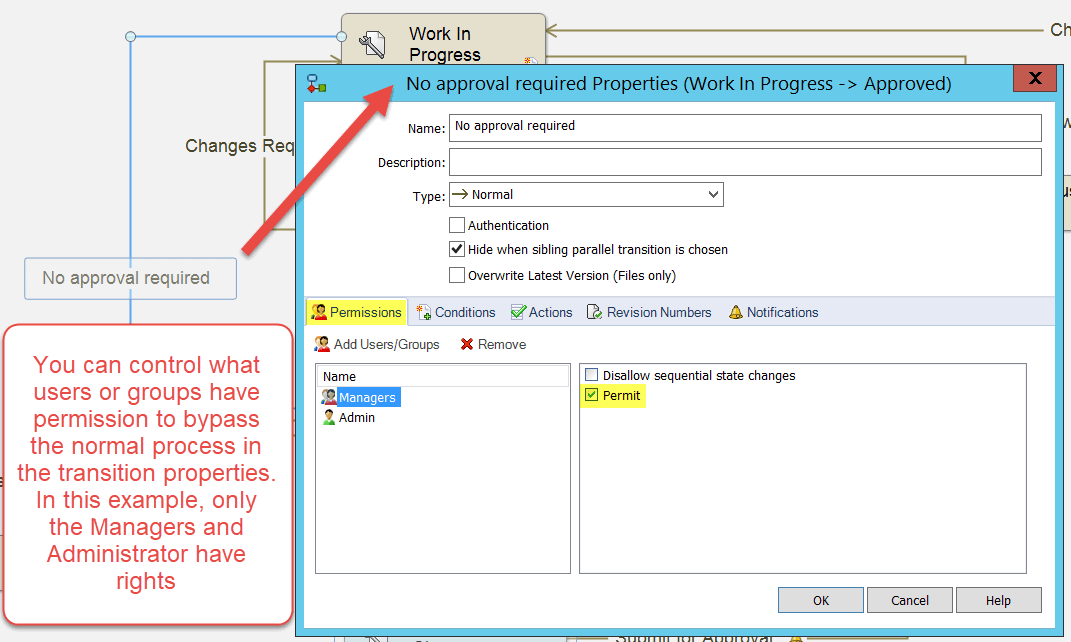
Task: Click into the Name input field
Action: [x=745, y=128]
